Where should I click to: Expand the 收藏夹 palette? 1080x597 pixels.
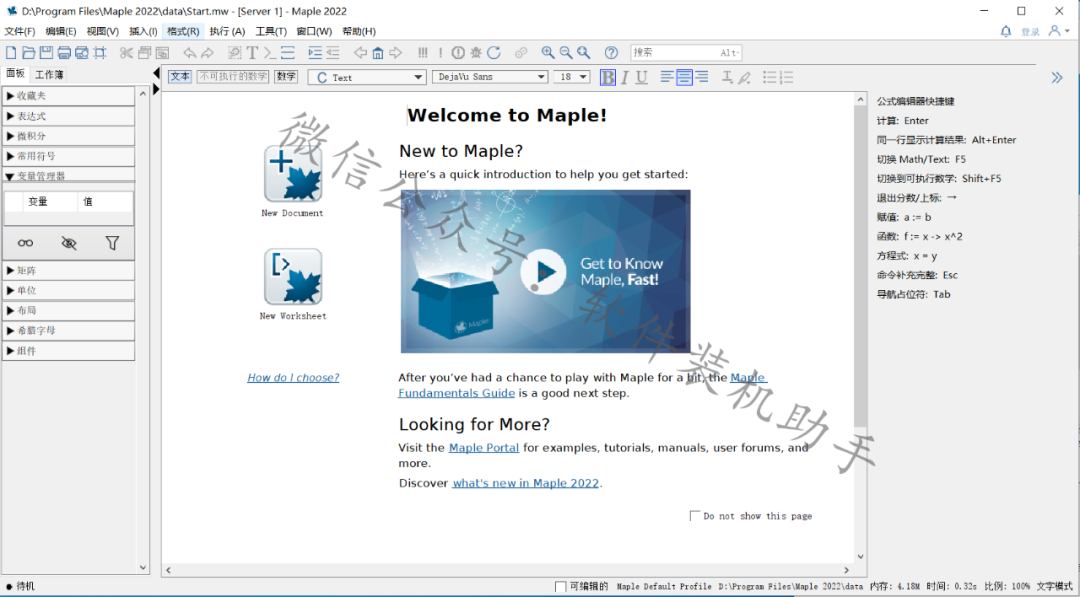coord(68,96)
